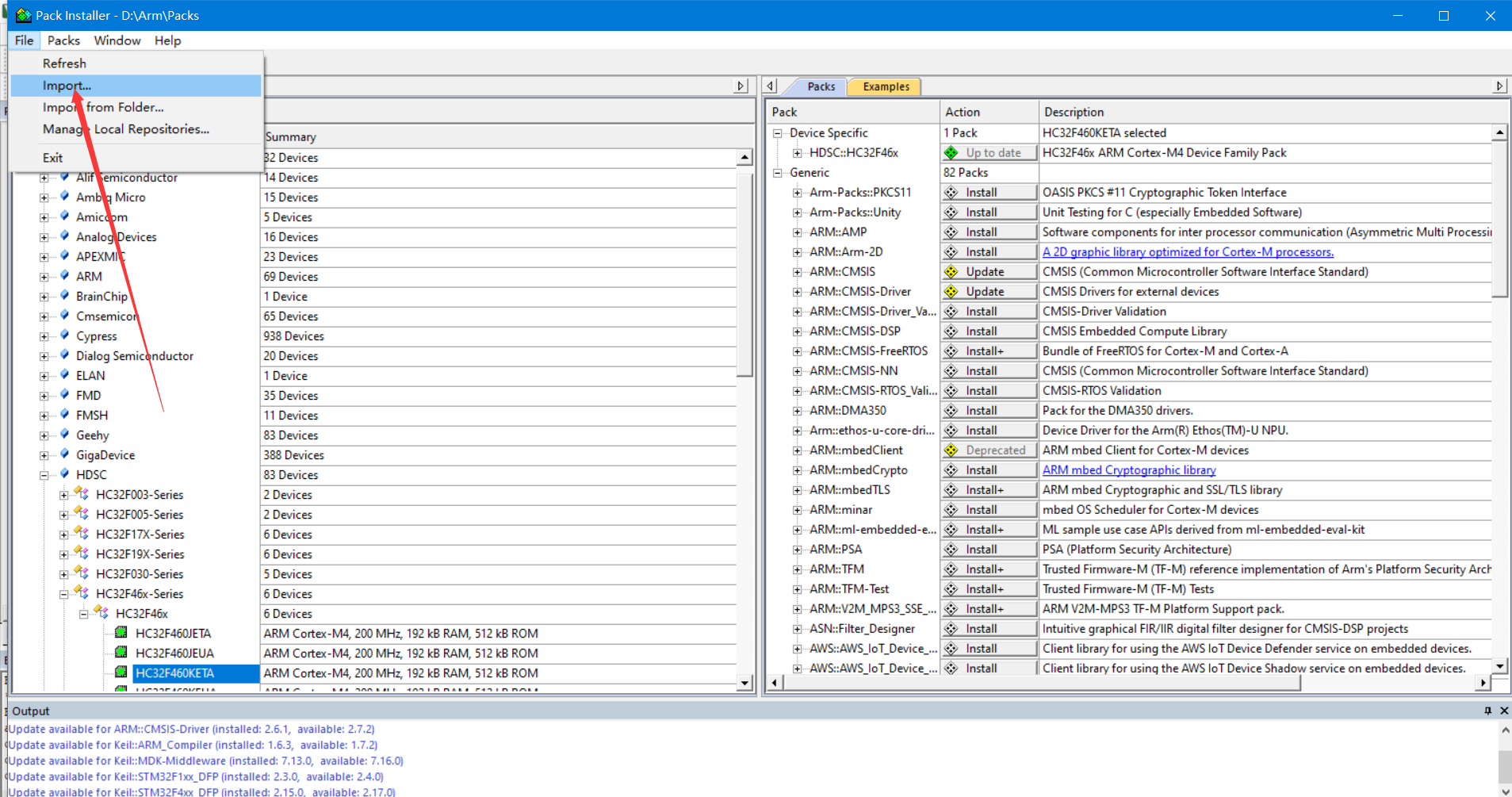1512x797 pixels.
Task: Choose Exit from the File menu
Action: 136,158
